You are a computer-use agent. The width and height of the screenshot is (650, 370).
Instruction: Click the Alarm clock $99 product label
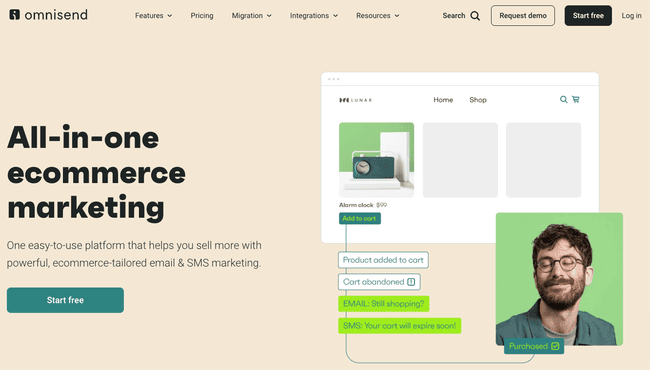[363, 205]
